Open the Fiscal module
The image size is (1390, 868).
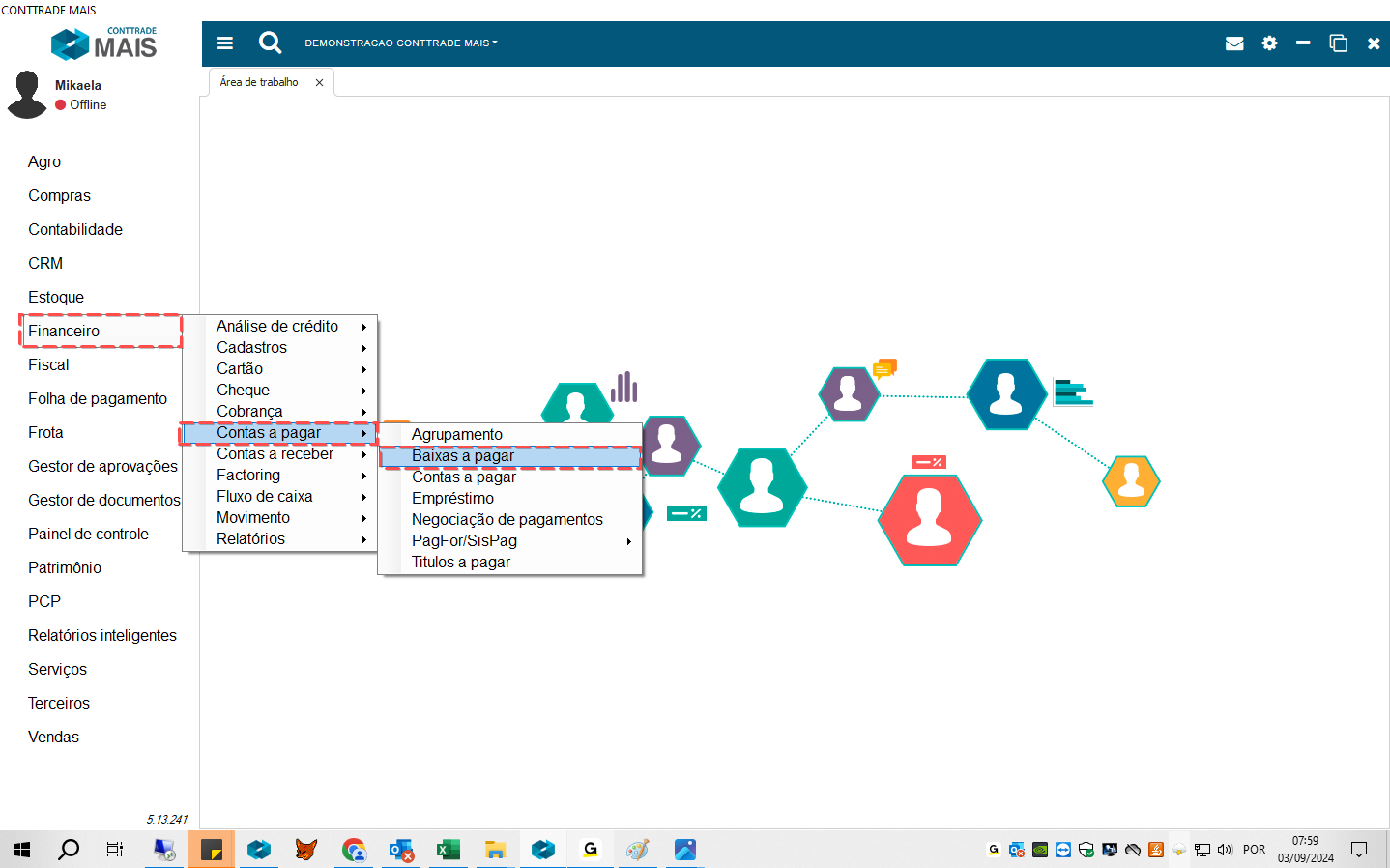pos(48,365)
